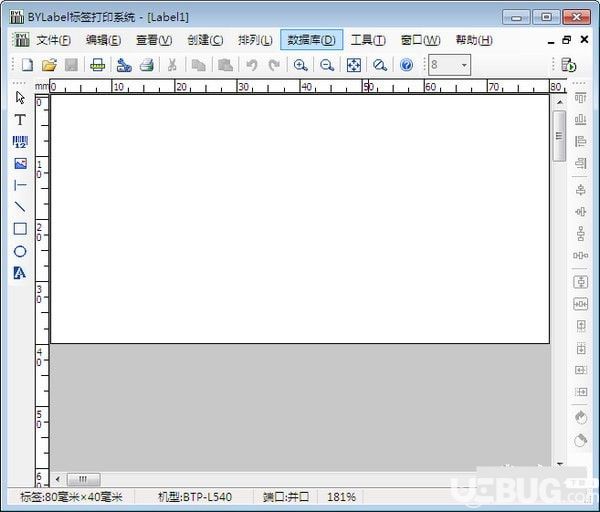600x512 pixels.
Task: Click the Save disk icon
Action: [x=71, y=65]
